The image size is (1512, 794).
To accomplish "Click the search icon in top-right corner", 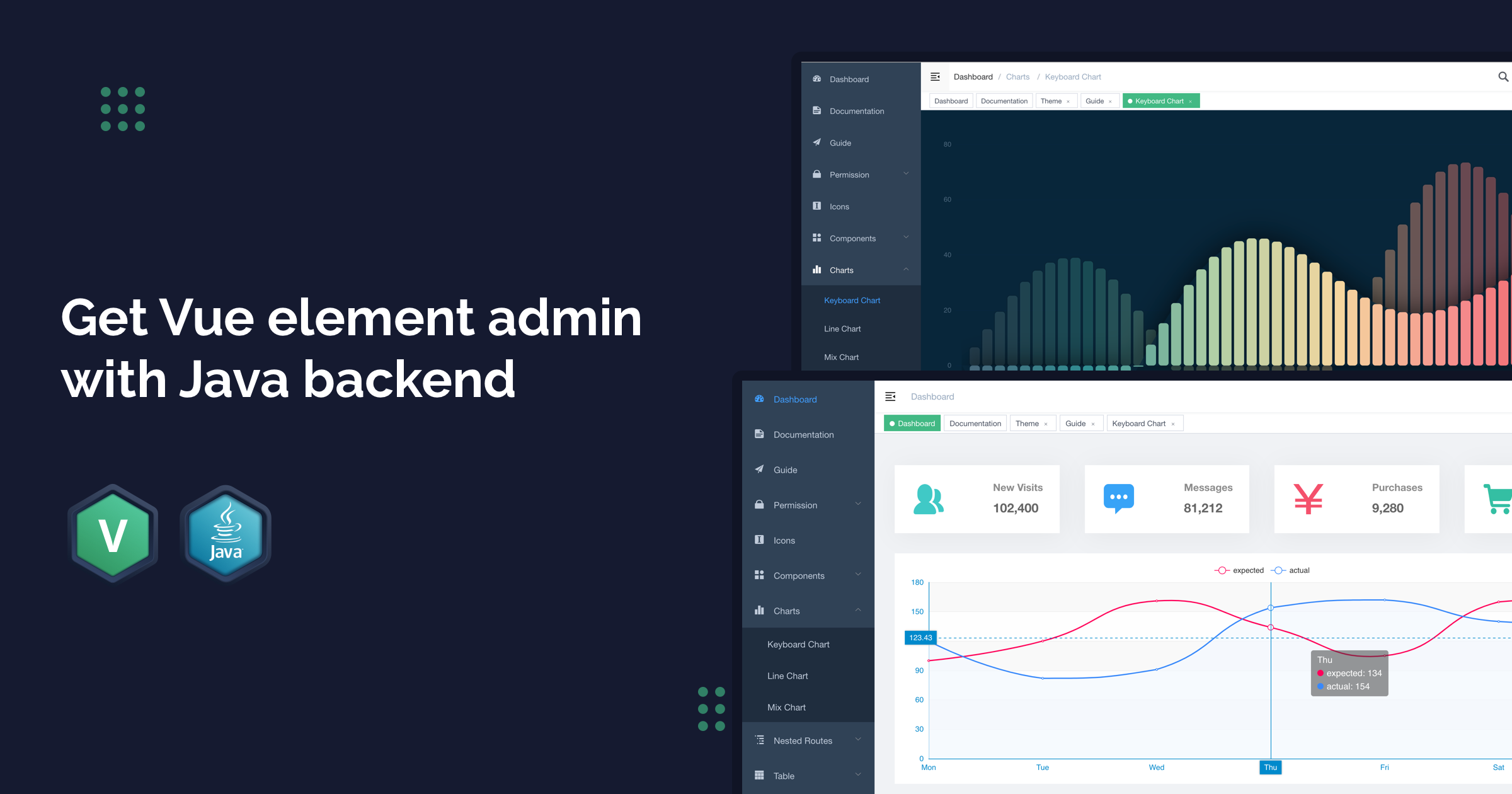I will tap(1504, 77).
